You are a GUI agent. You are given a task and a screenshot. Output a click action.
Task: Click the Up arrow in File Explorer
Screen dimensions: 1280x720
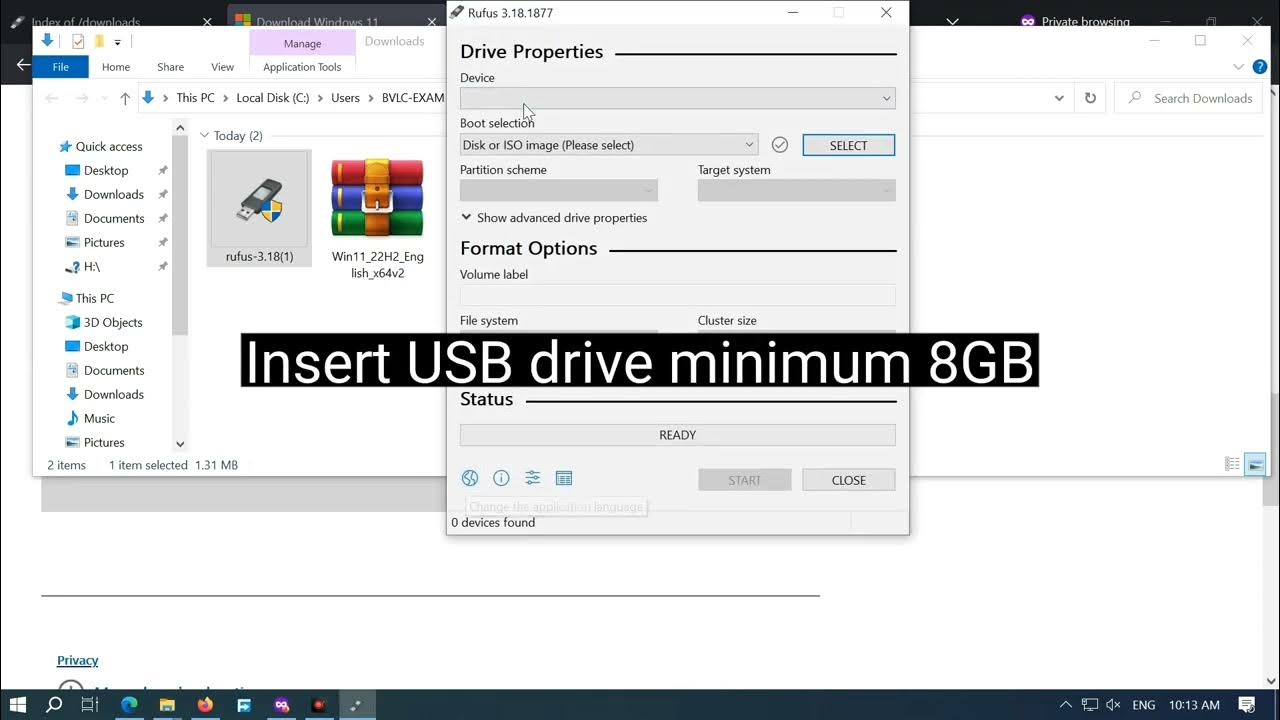click(124, 98)
